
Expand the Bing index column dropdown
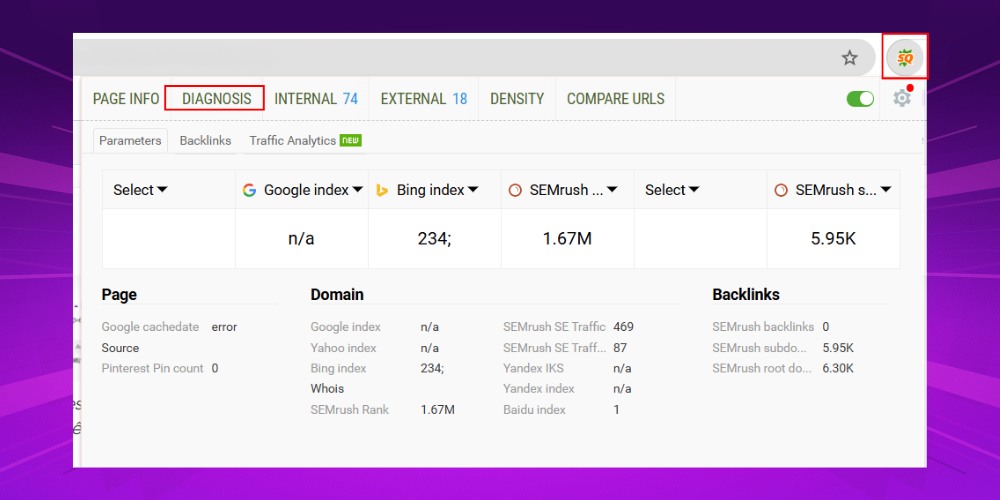click(438, 189)
